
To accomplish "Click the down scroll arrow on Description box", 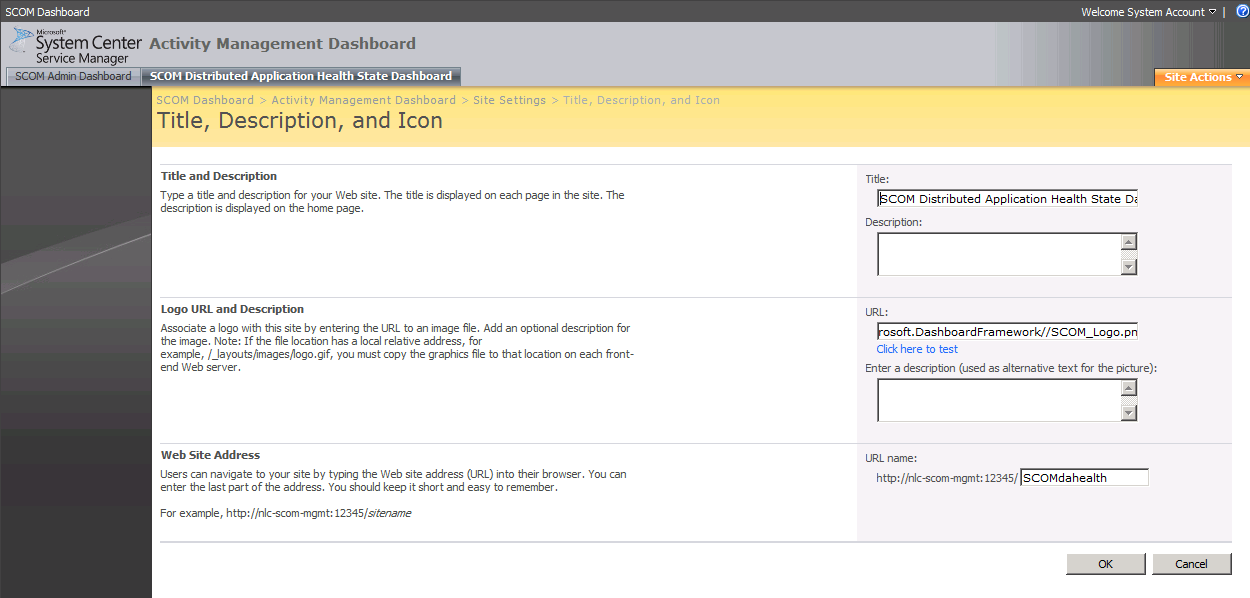I will 1129,268.
